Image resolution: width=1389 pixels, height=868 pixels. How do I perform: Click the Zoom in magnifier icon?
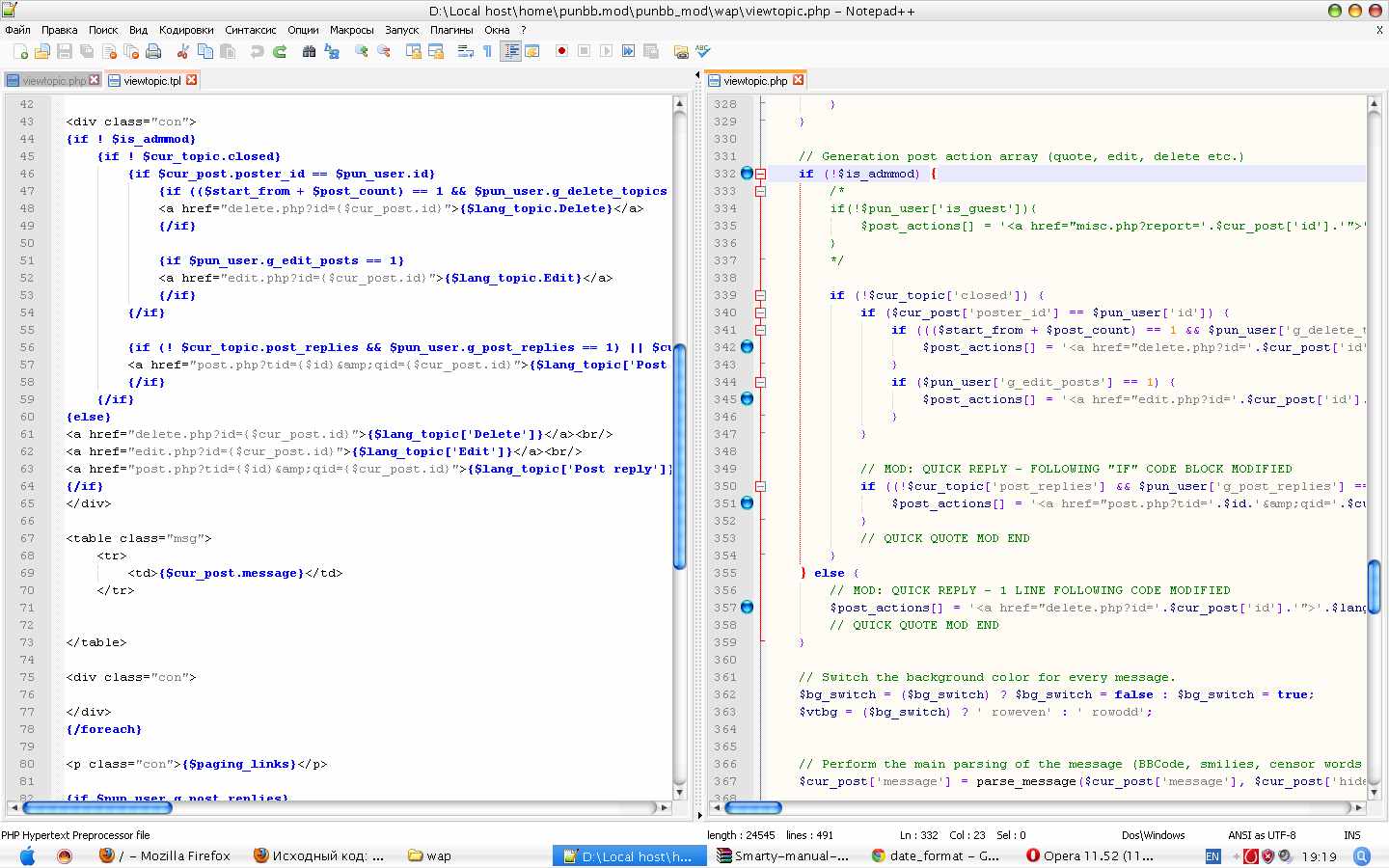[362, 51]
